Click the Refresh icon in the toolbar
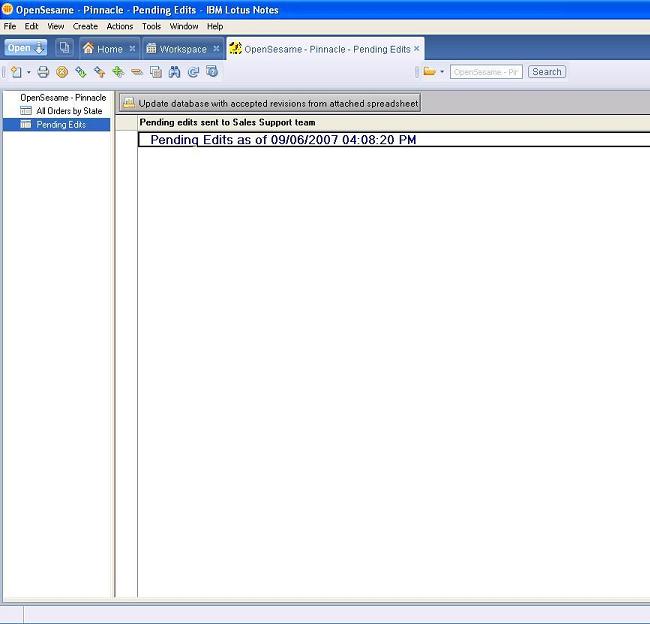This screenshot has height=624, width=650. pos(193,72)
